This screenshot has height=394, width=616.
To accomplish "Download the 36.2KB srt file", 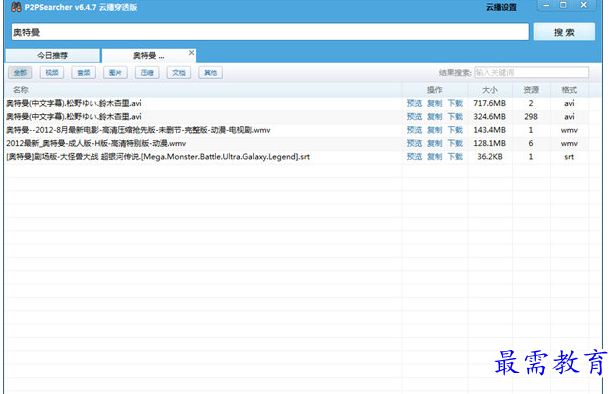I will pyautogui.click(x=455, y=157).
